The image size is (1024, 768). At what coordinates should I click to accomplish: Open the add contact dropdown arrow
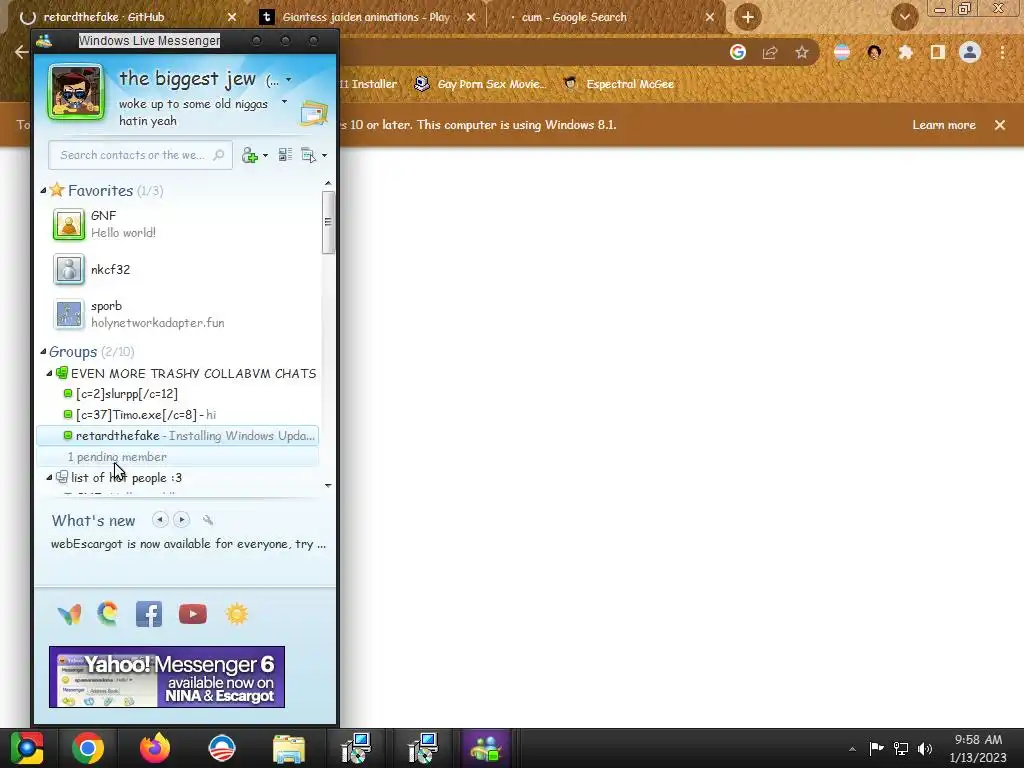265,156
